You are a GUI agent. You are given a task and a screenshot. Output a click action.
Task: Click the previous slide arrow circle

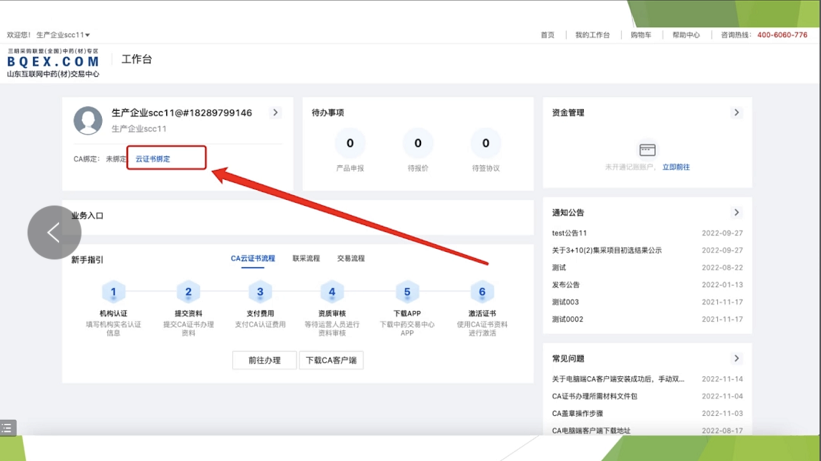pos(54,232)
